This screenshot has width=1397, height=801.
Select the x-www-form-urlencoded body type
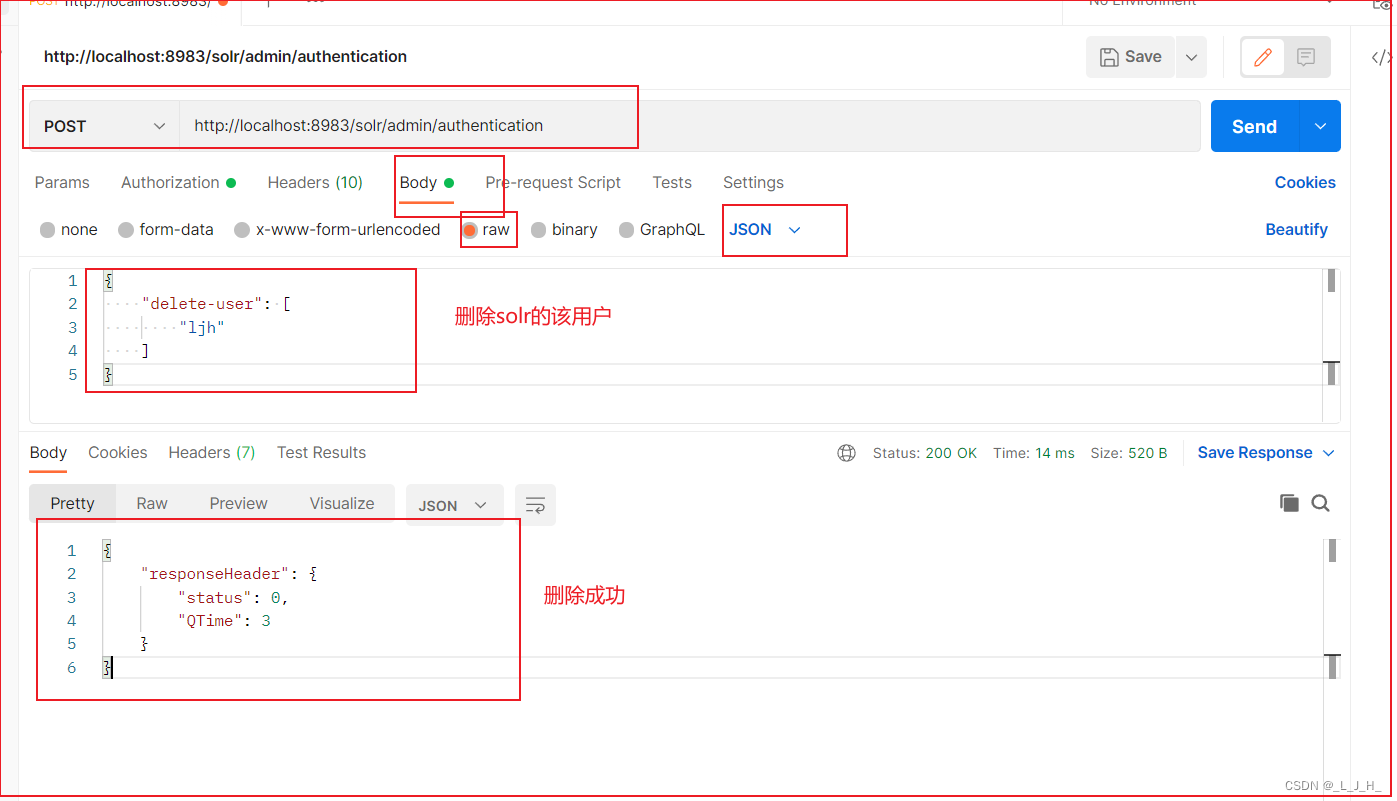coord(337,229)
